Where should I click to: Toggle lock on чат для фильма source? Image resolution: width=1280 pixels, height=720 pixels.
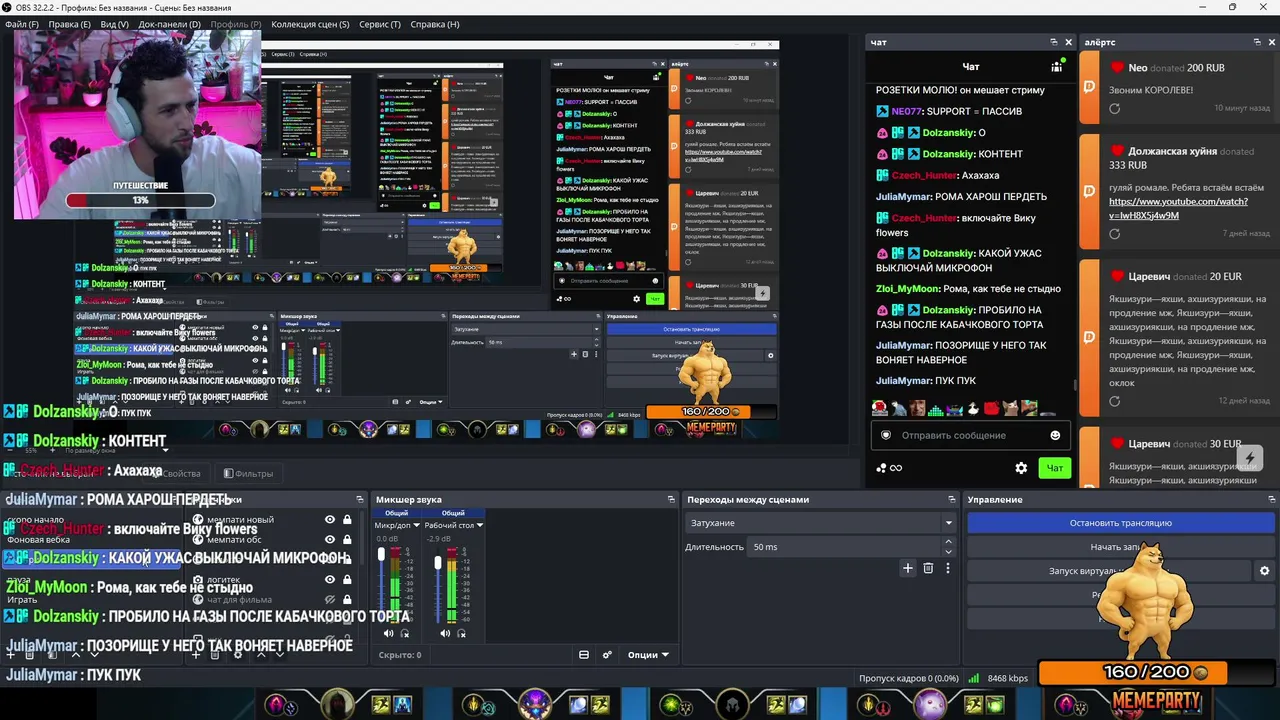tap(347, 599)
